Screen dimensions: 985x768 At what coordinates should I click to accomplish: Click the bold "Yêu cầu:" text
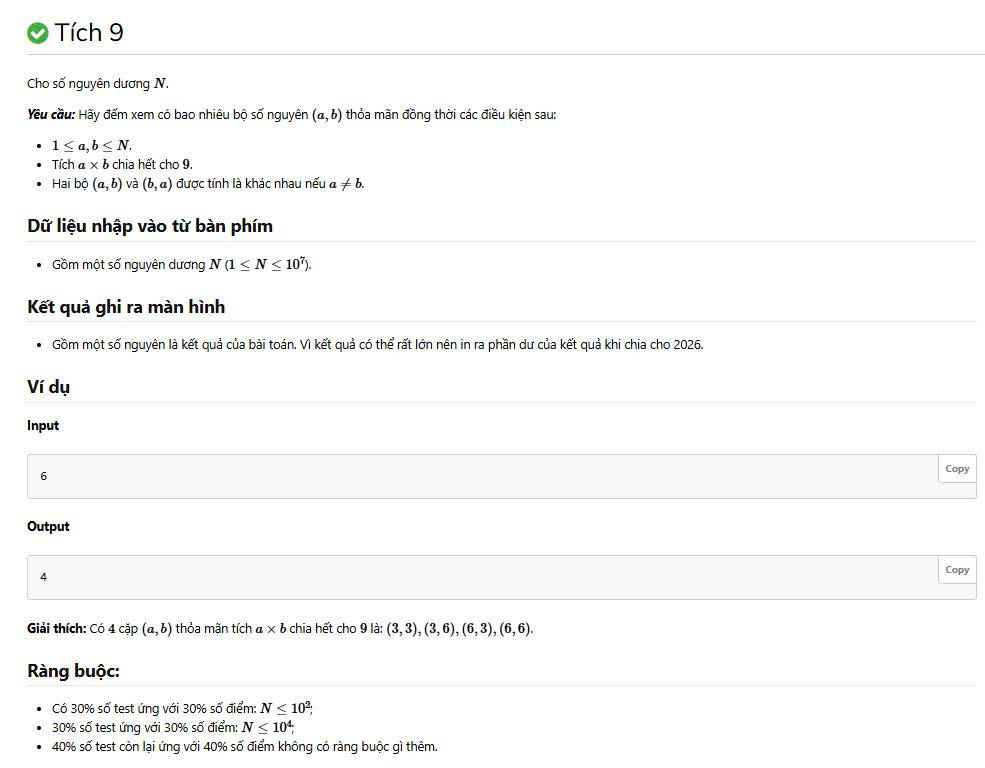click(50, 114)
